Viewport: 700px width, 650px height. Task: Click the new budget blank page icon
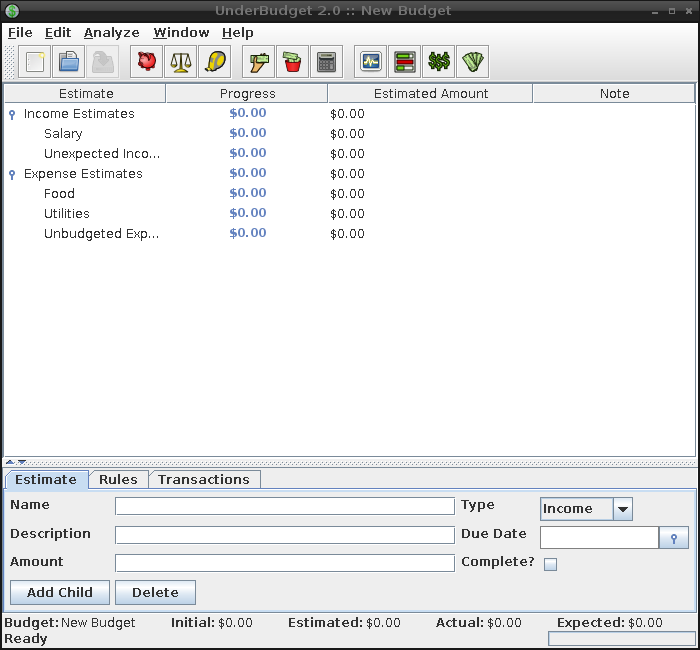coord(34,62)
